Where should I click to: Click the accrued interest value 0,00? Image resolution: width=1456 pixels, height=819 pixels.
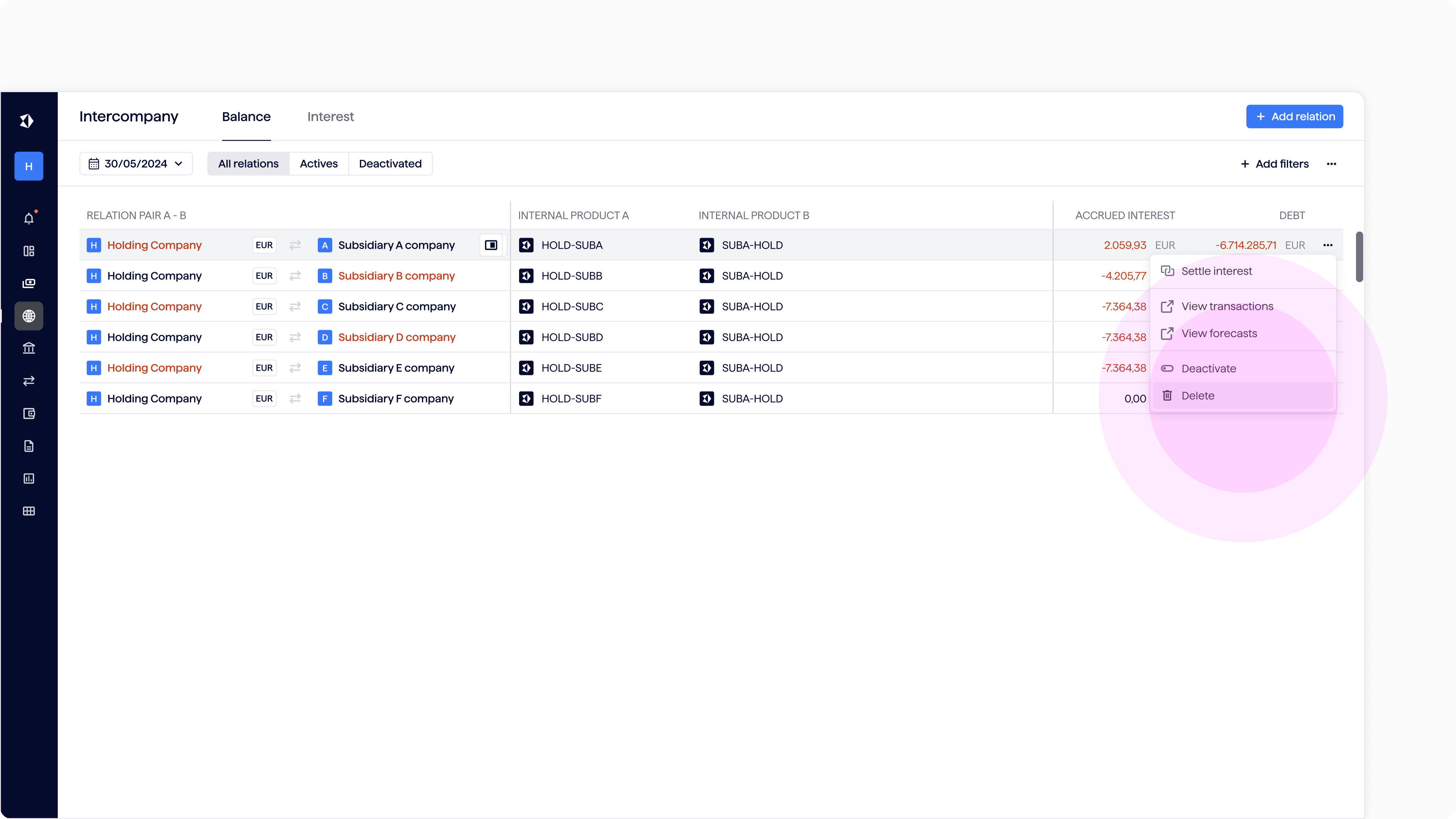pos(1136,399)
